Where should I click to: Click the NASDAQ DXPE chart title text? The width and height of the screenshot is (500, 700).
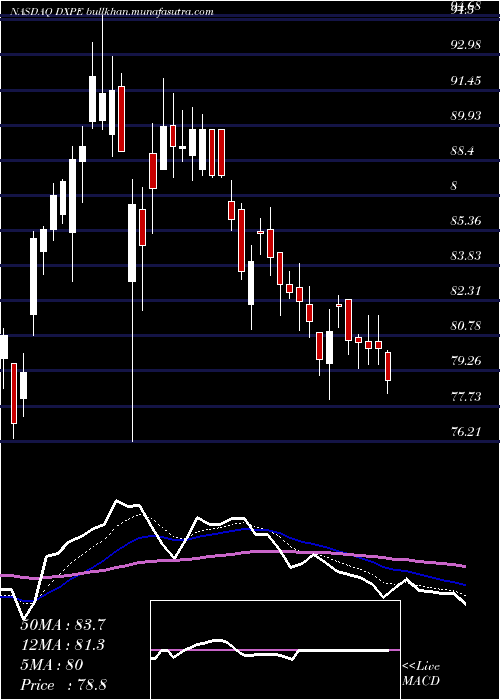tap(111, 12)
